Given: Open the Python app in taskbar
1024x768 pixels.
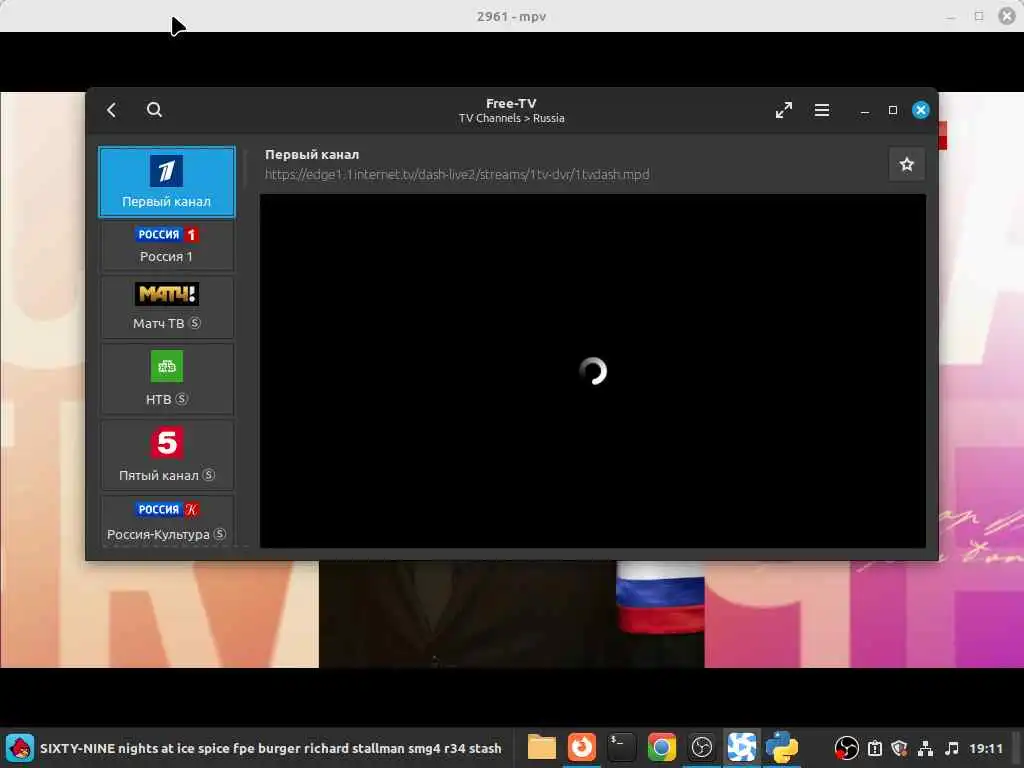Looking at the screenshot, I should coord(782,747).
